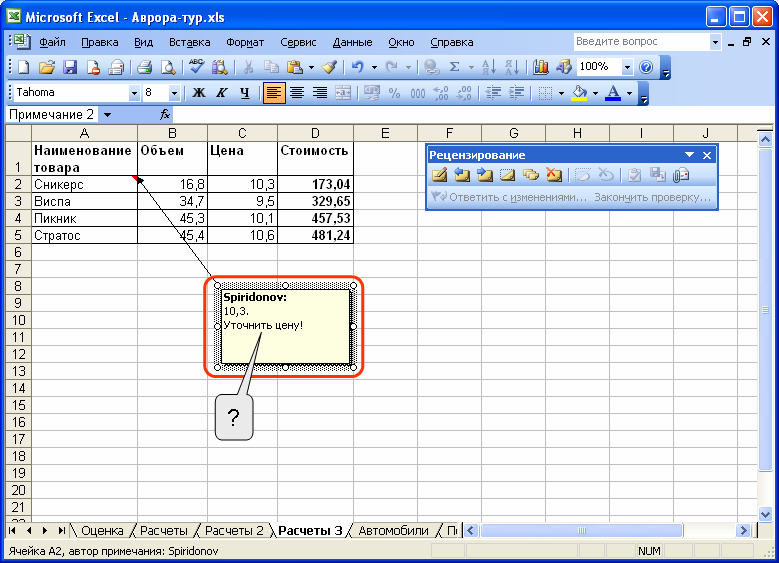Image resolution: width=779 pixels, height=563 pixels.
Task: Open Excel Help question mark icon
Action: click(646, 67)
